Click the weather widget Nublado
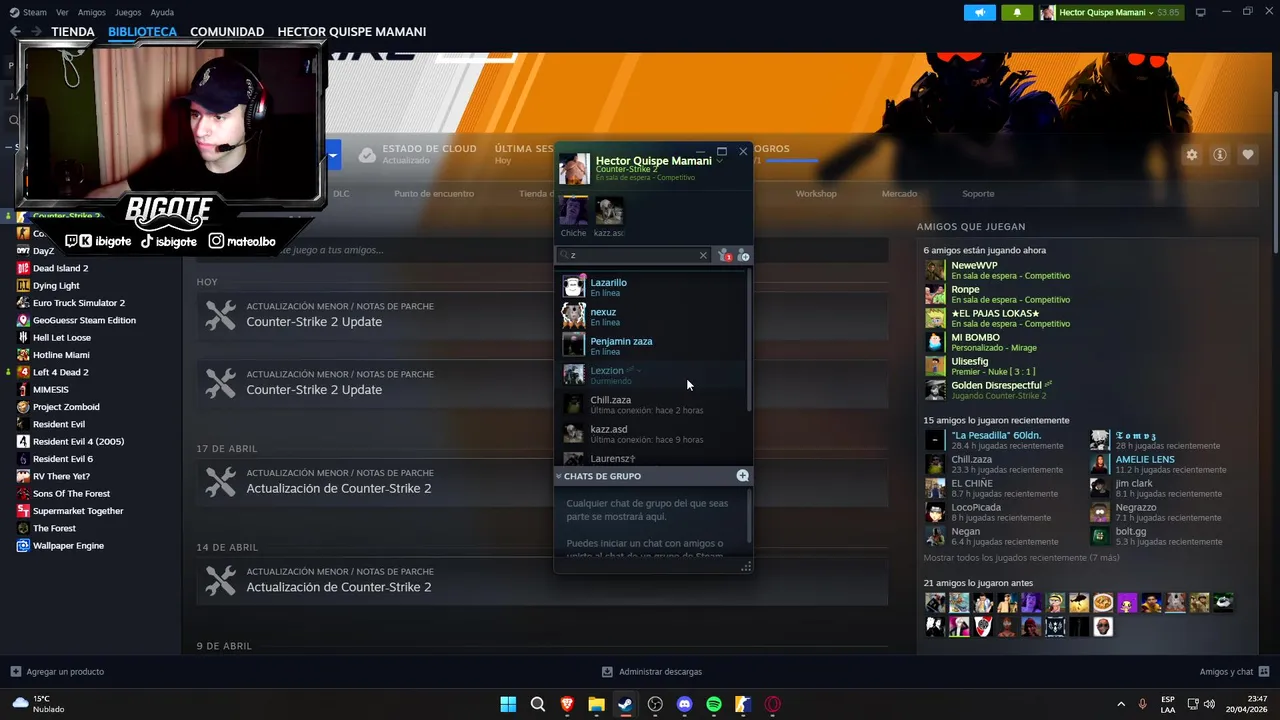1280x720 pixels. 38,704
